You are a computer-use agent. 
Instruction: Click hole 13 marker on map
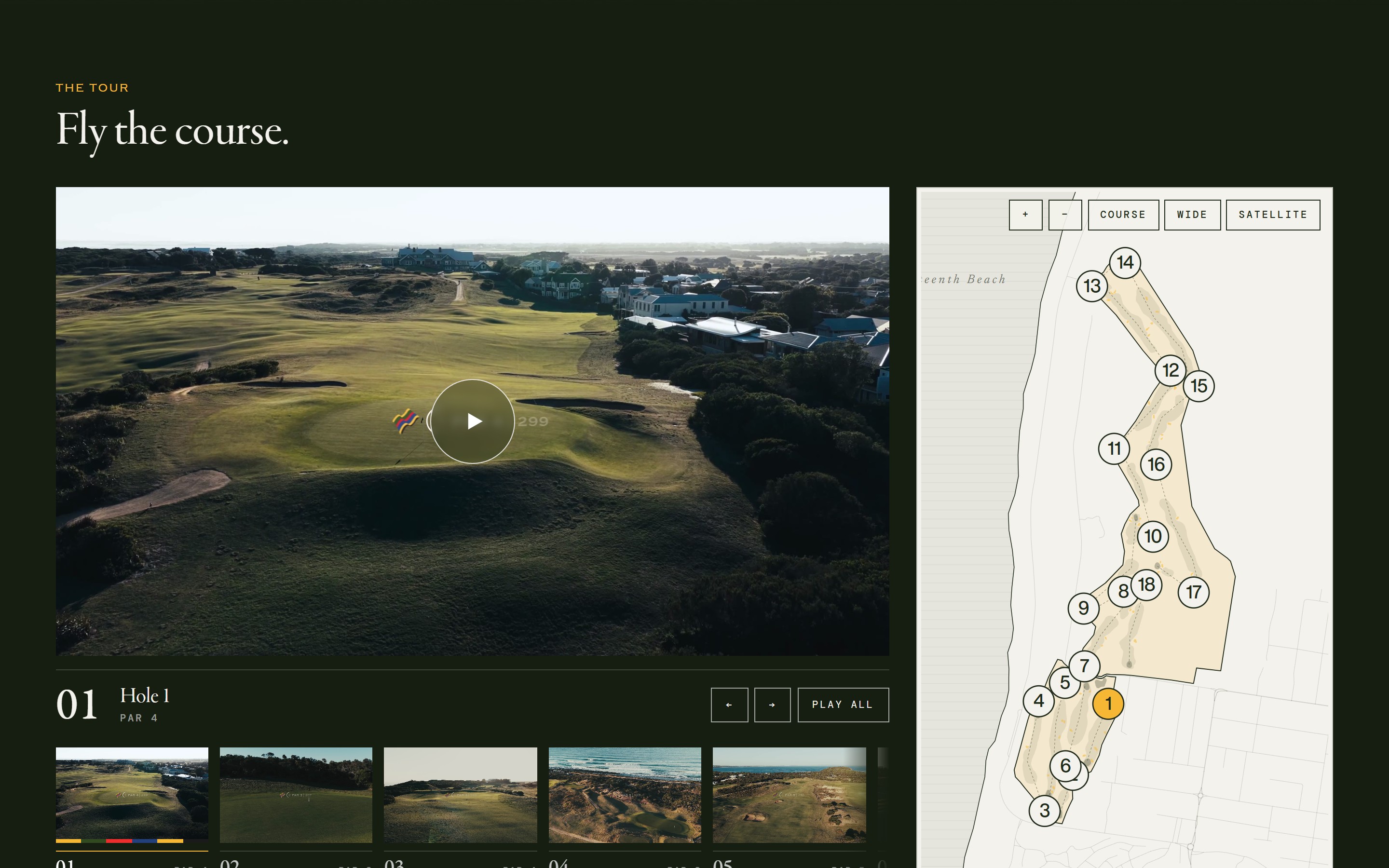click(1092, 286)
